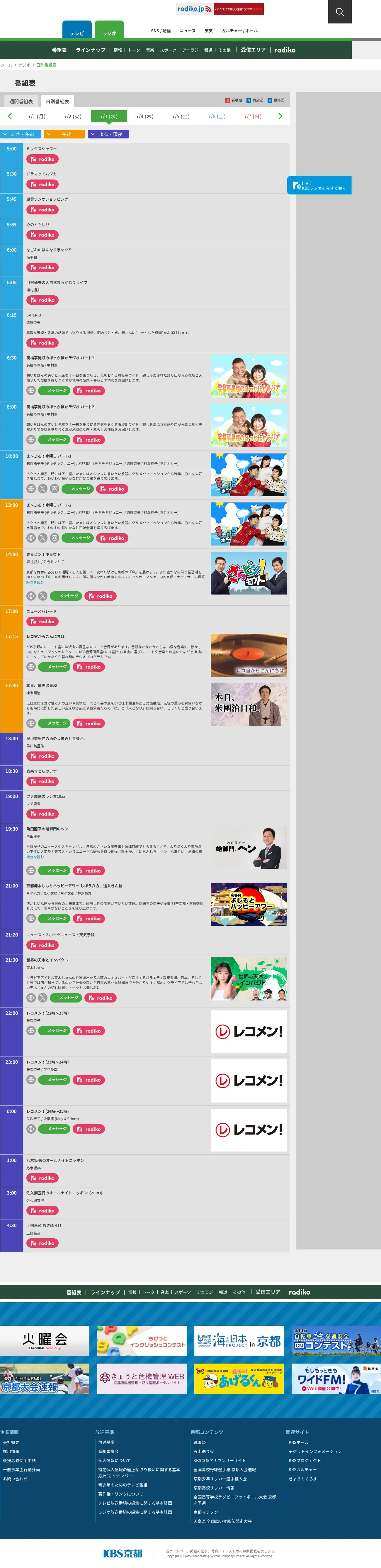381x1568 pixels.
Task: Open X icon for the 14:00 さらピン！キョウト
Action: (42, 596)
